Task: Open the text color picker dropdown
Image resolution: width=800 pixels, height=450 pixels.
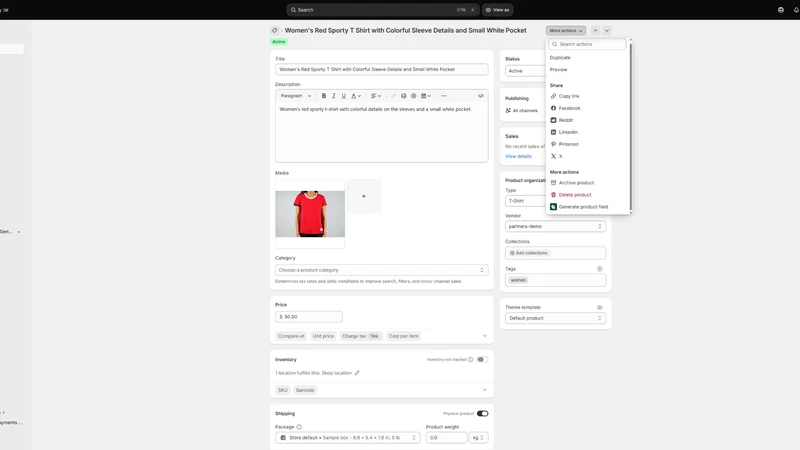Action: pyautogui.click(x=356, y=96)
